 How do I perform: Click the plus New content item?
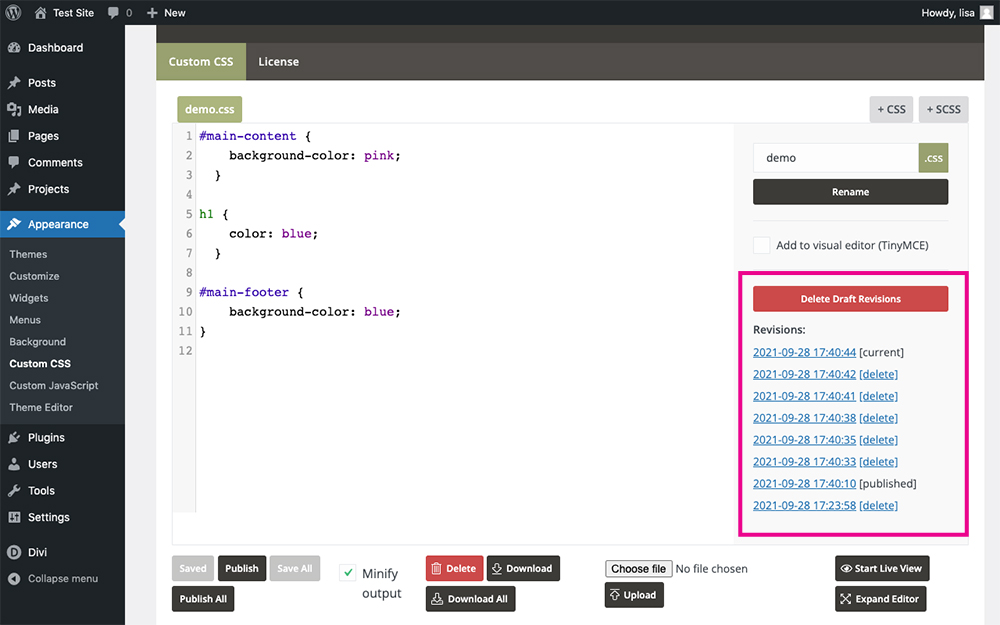point(166,13)
